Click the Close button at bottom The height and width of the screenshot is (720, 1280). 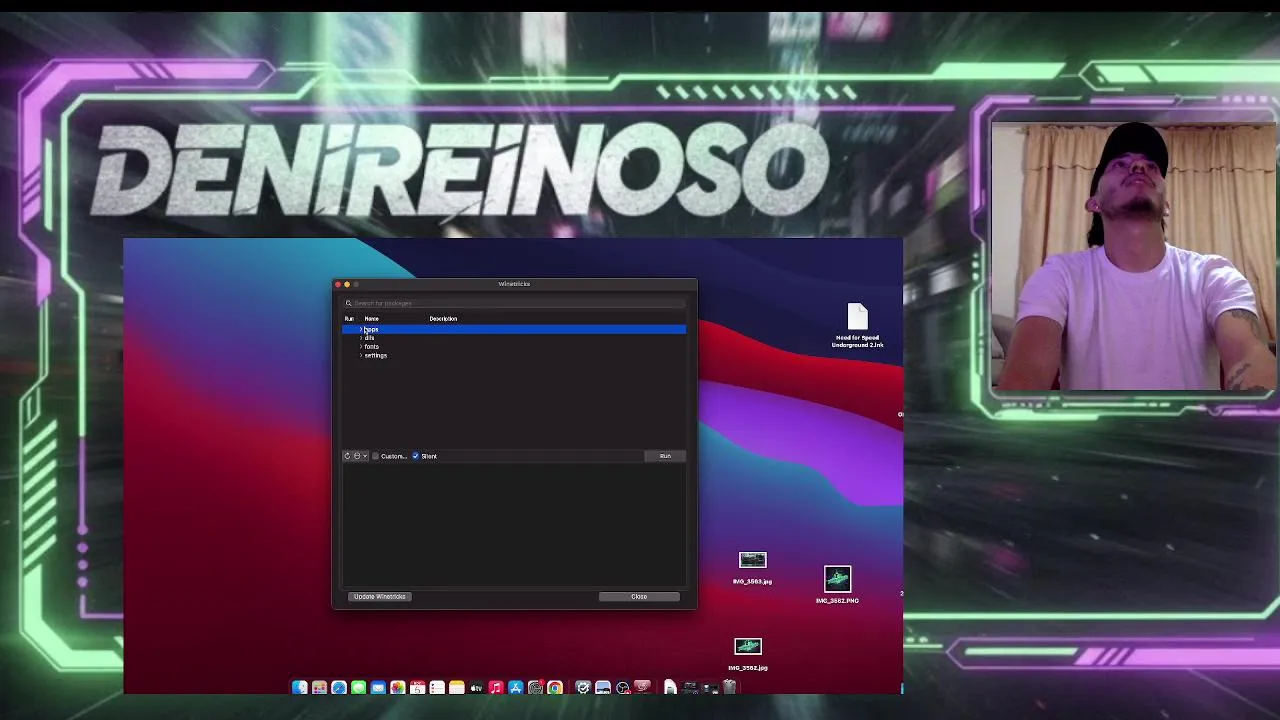pyautogui.click(x=639, y=597)
